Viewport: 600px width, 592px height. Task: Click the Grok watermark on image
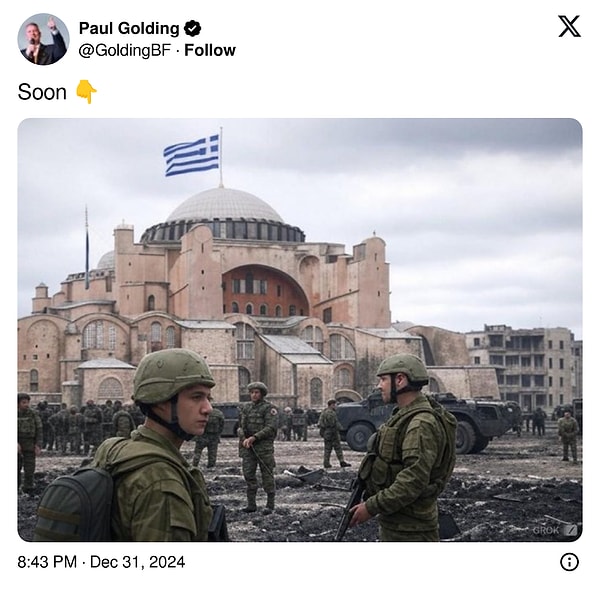click(554, 530)
